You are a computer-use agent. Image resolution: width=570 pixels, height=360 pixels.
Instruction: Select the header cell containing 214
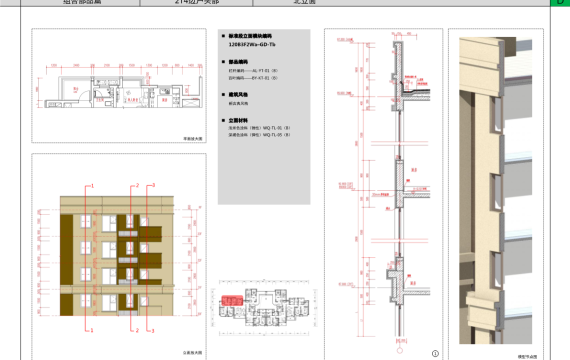pos(196,3)
